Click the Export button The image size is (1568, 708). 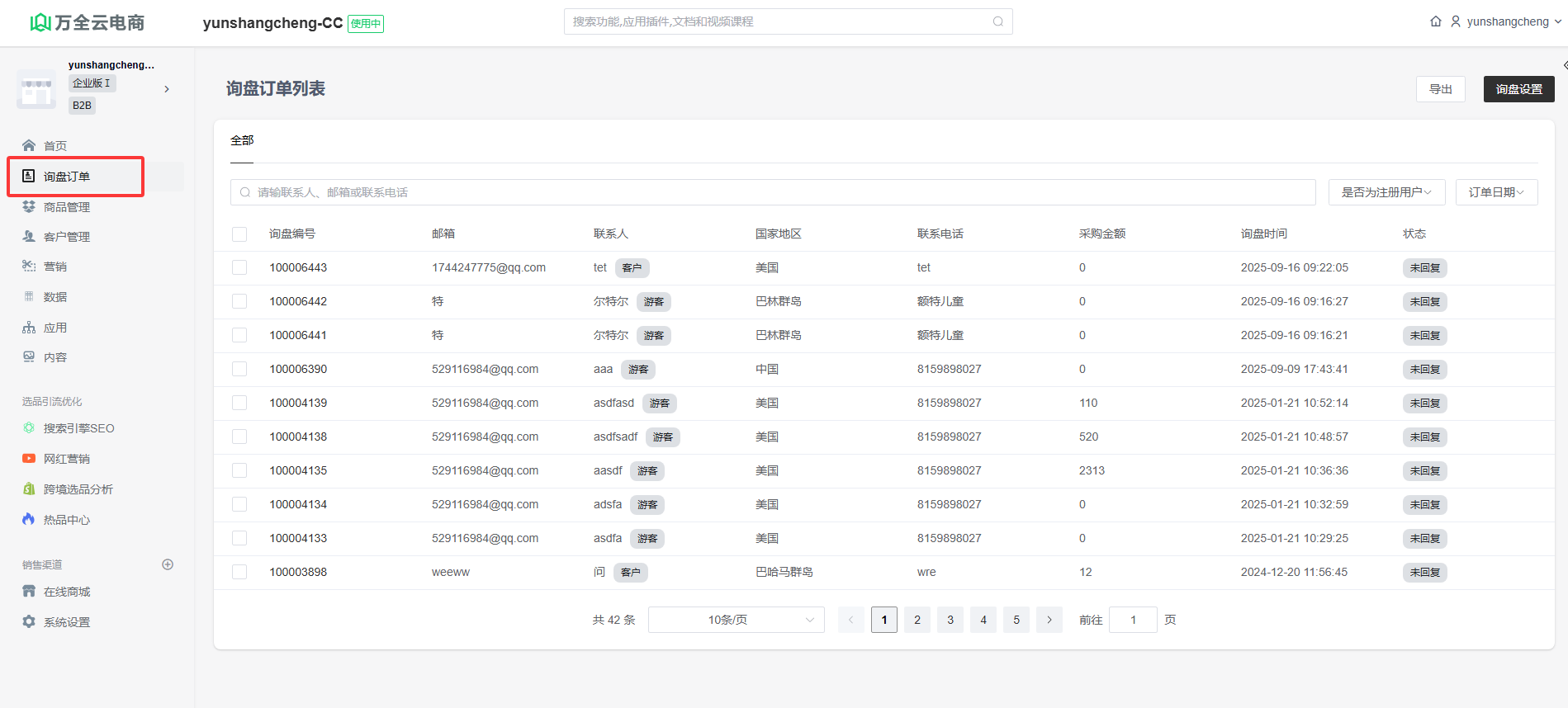[x=1440, y=89]
